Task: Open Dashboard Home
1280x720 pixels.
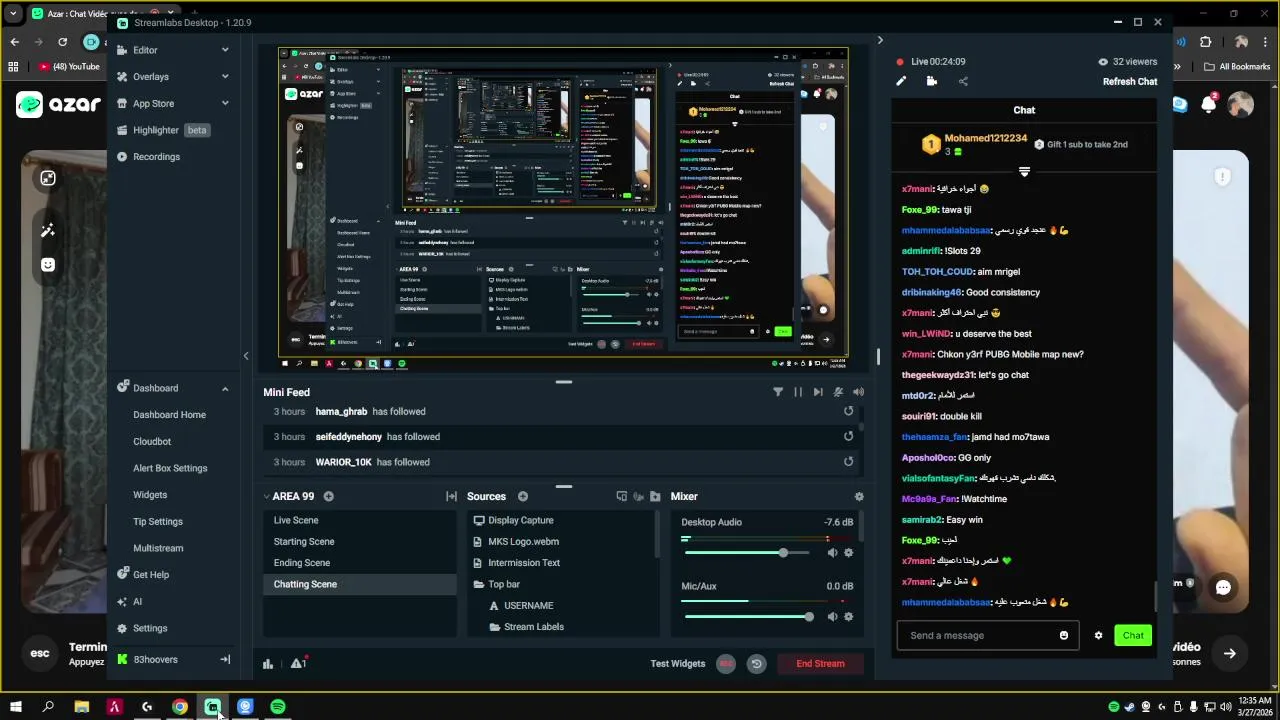Action: tap(169, 415)
